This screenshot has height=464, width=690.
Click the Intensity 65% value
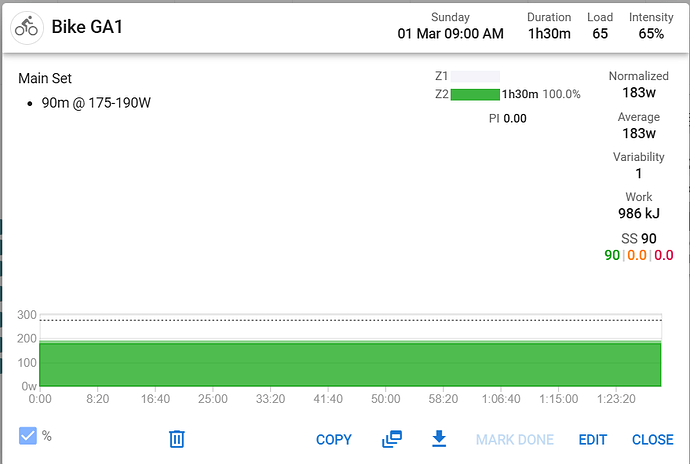(x=651, y=34)
